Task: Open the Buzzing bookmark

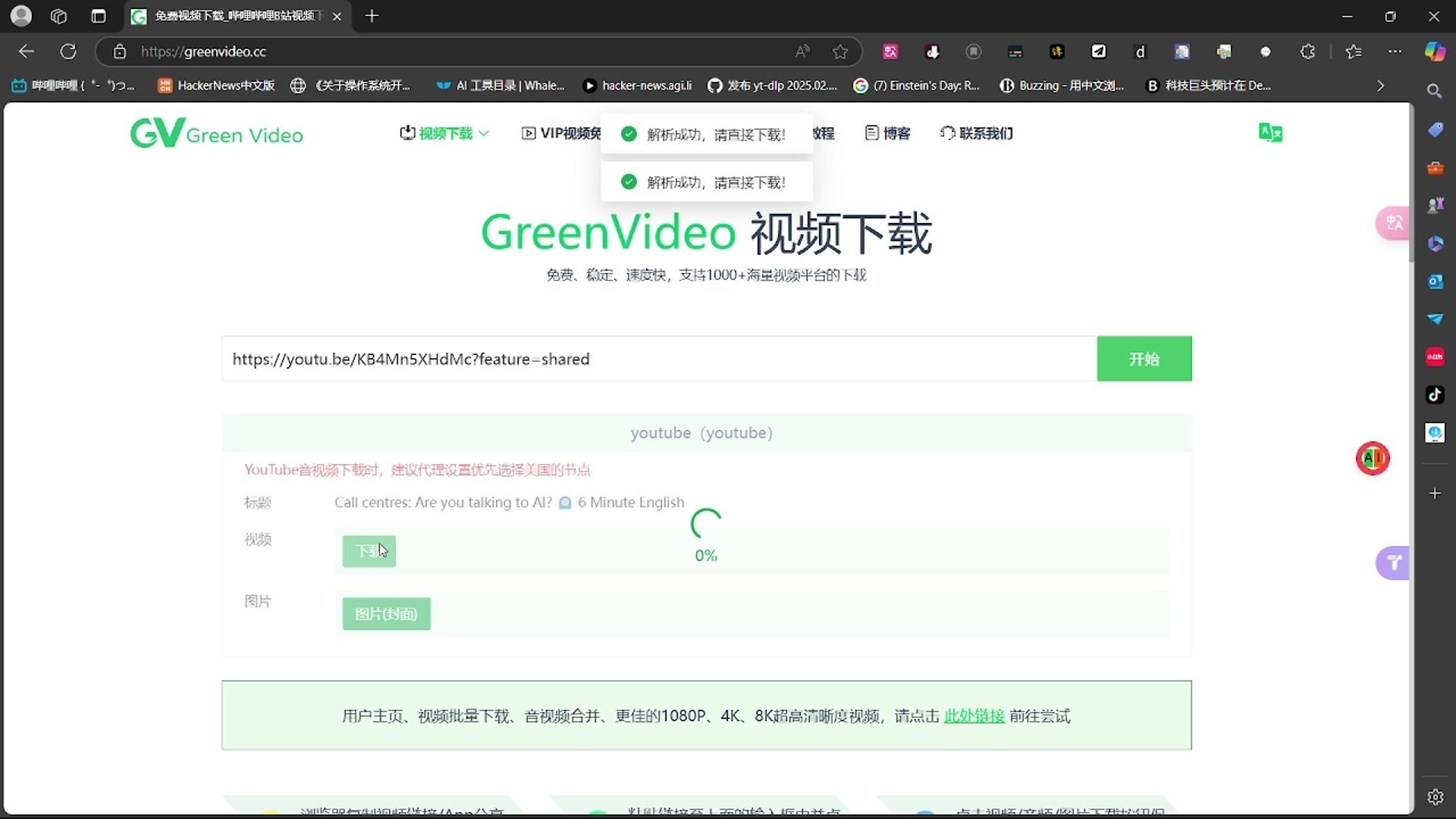Action: 1062,86
